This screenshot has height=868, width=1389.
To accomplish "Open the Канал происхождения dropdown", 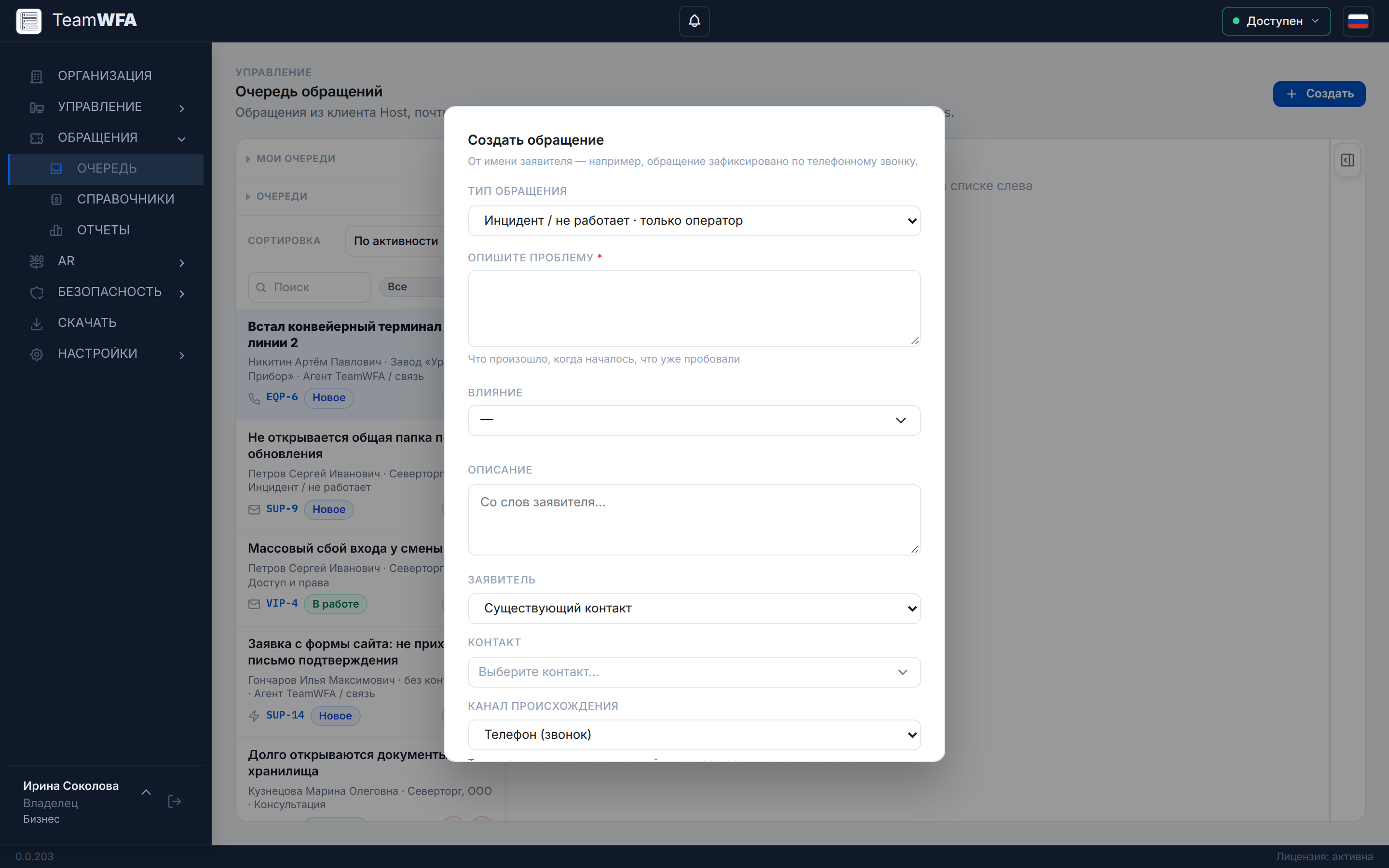I will pyautogui.click(x=694, y=735).
